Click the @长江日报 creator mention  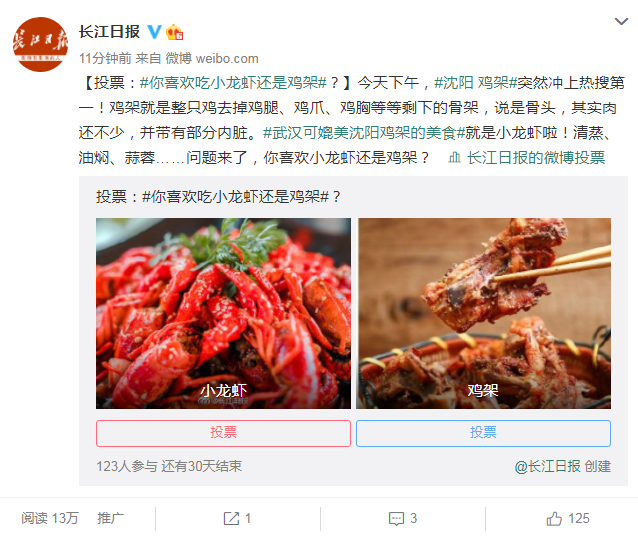tap(547, 466)
